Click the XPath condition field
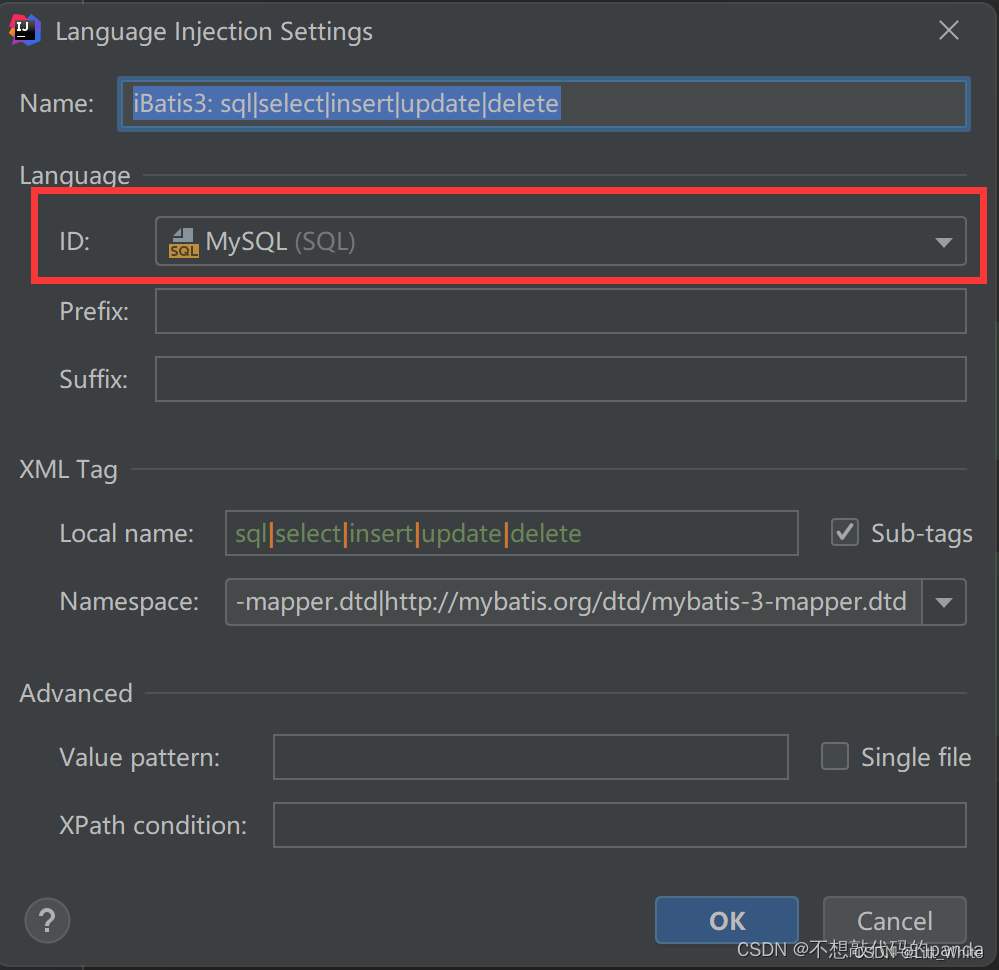This screenshot has height=970, width=999. pyautogui.click(x=620, y=825)
